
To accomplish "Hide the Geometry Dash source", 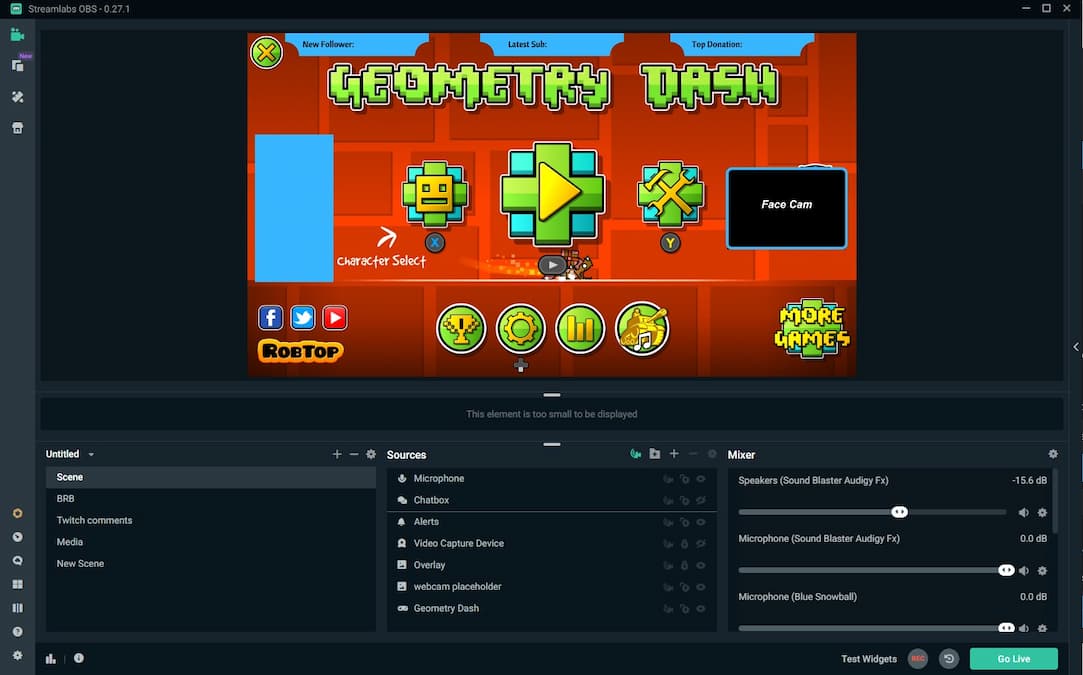I will pyautogui.click(x=701, y=609).
